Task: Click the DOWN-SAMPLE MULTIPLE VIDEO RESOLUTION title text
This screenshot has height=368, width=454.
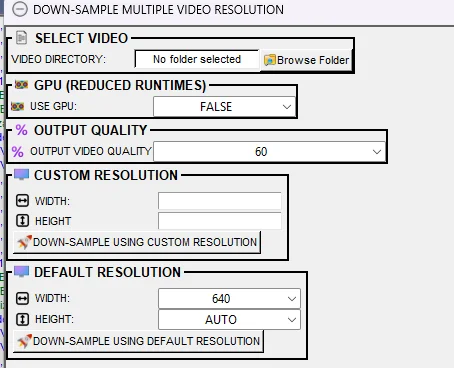Action: [158, 10]
